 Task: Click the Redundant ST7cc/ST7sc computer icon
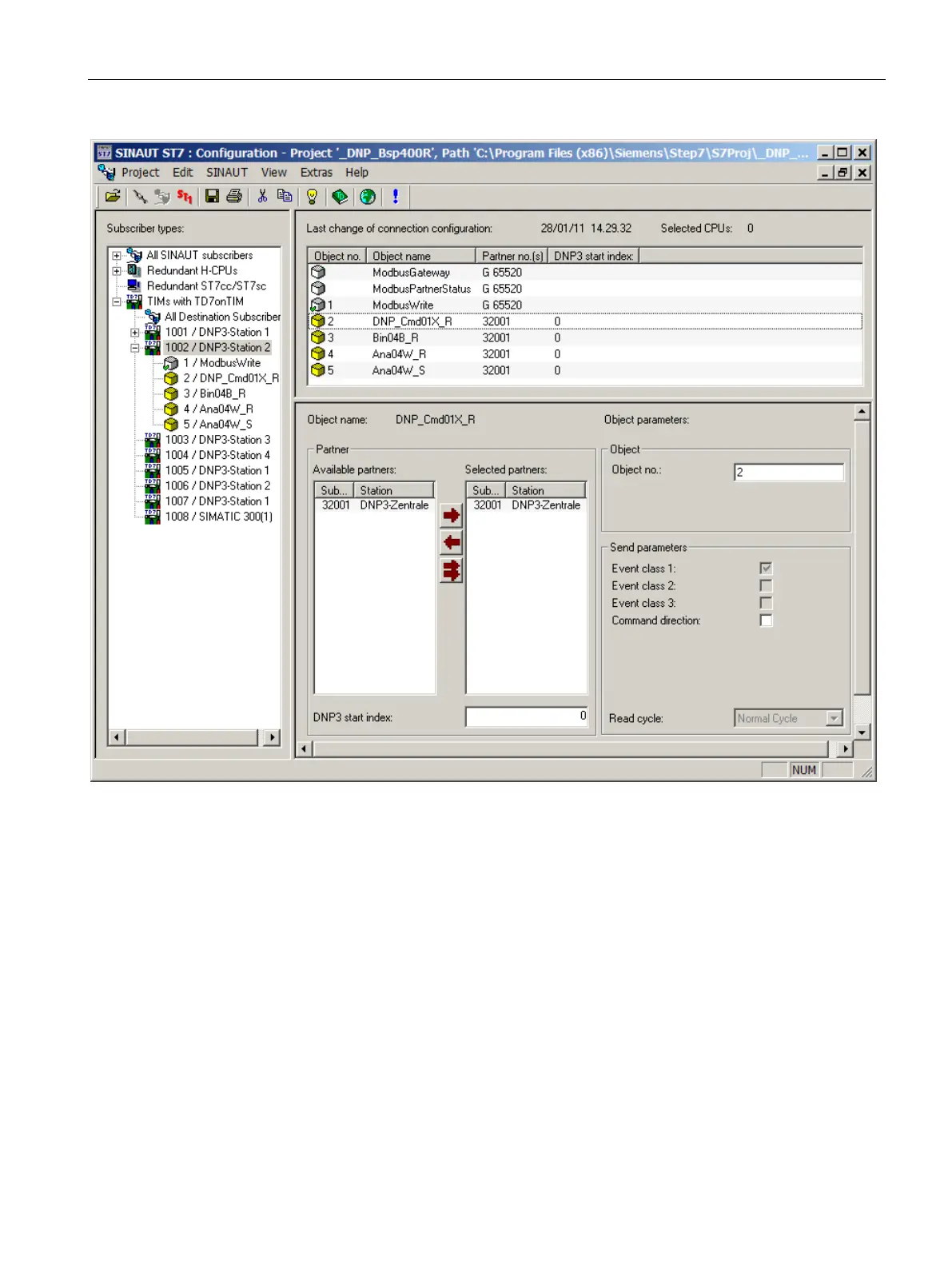tap(134, 286)
